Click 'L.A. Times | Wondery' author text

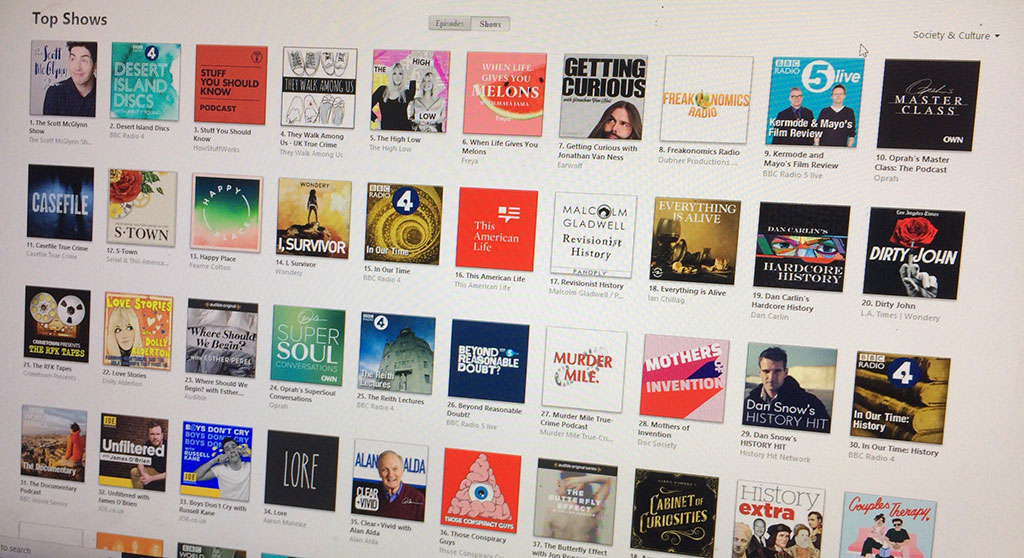(x=900, y=316)
